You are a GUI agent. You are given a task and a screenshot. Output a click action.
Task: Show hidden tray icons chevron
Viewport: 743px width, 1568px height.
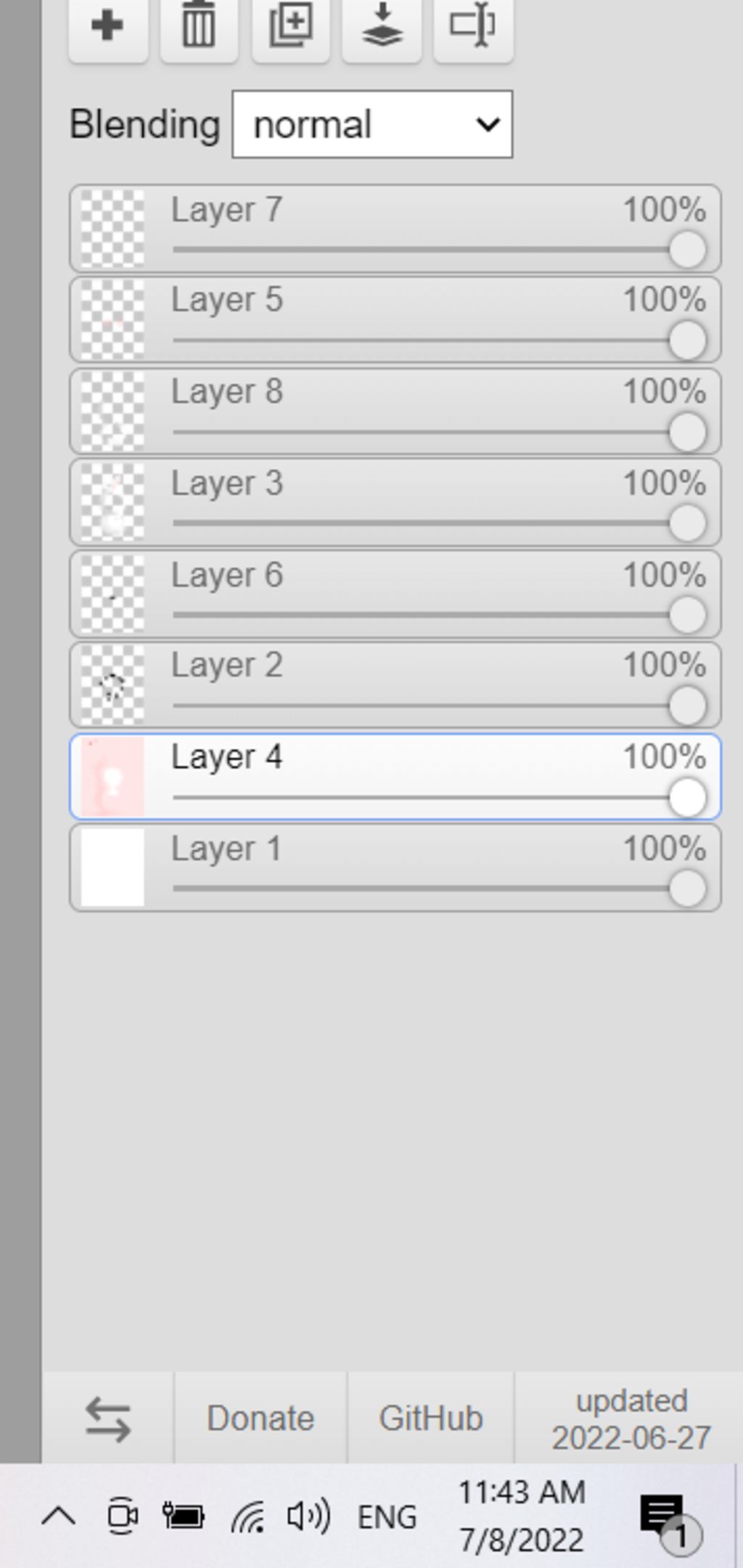[59, 1516]
